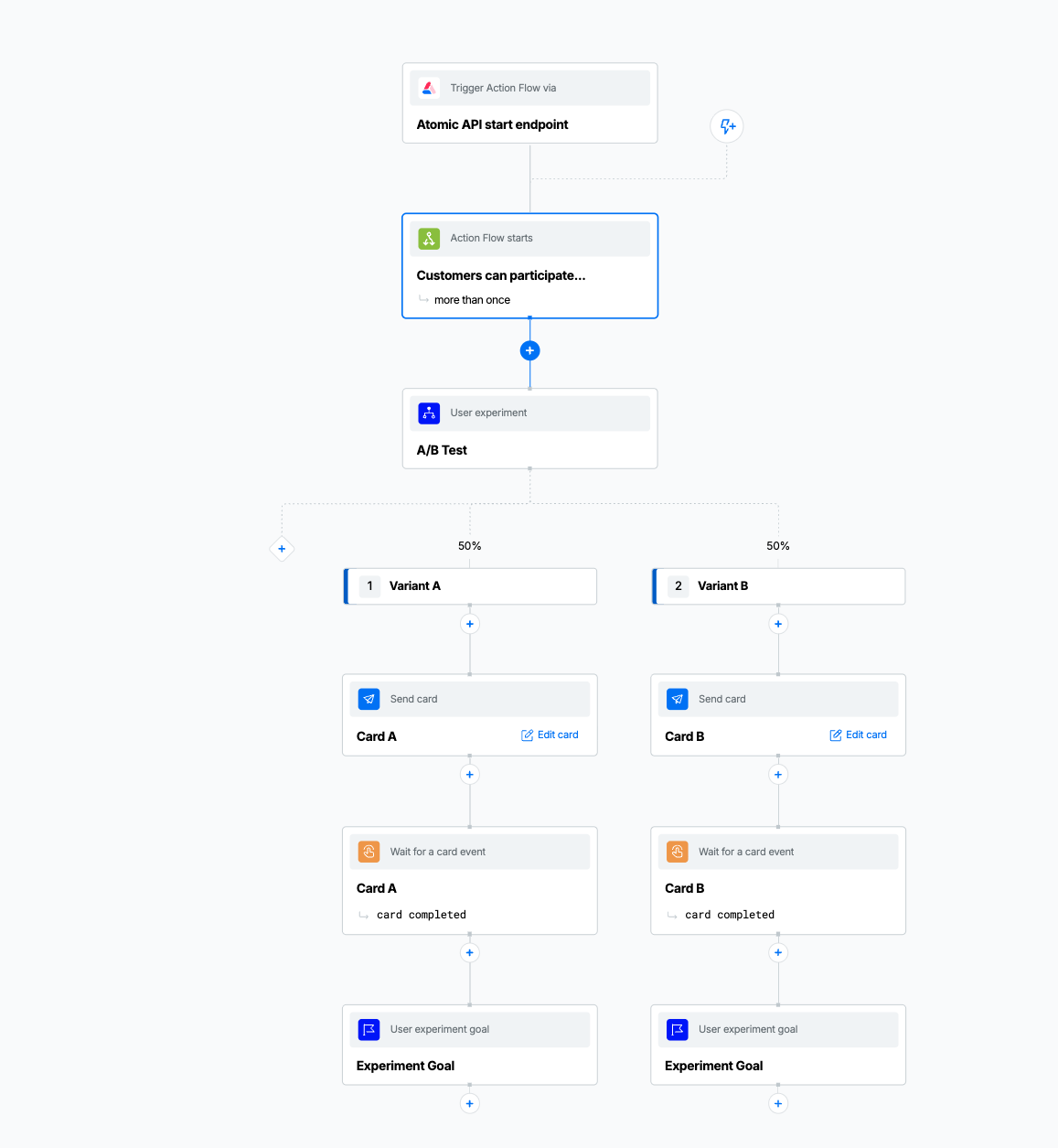Viewport: 1058px width, 1148px height.
Task: Click the plus button below the Action Flow starts node
Action: coord(529,350)
